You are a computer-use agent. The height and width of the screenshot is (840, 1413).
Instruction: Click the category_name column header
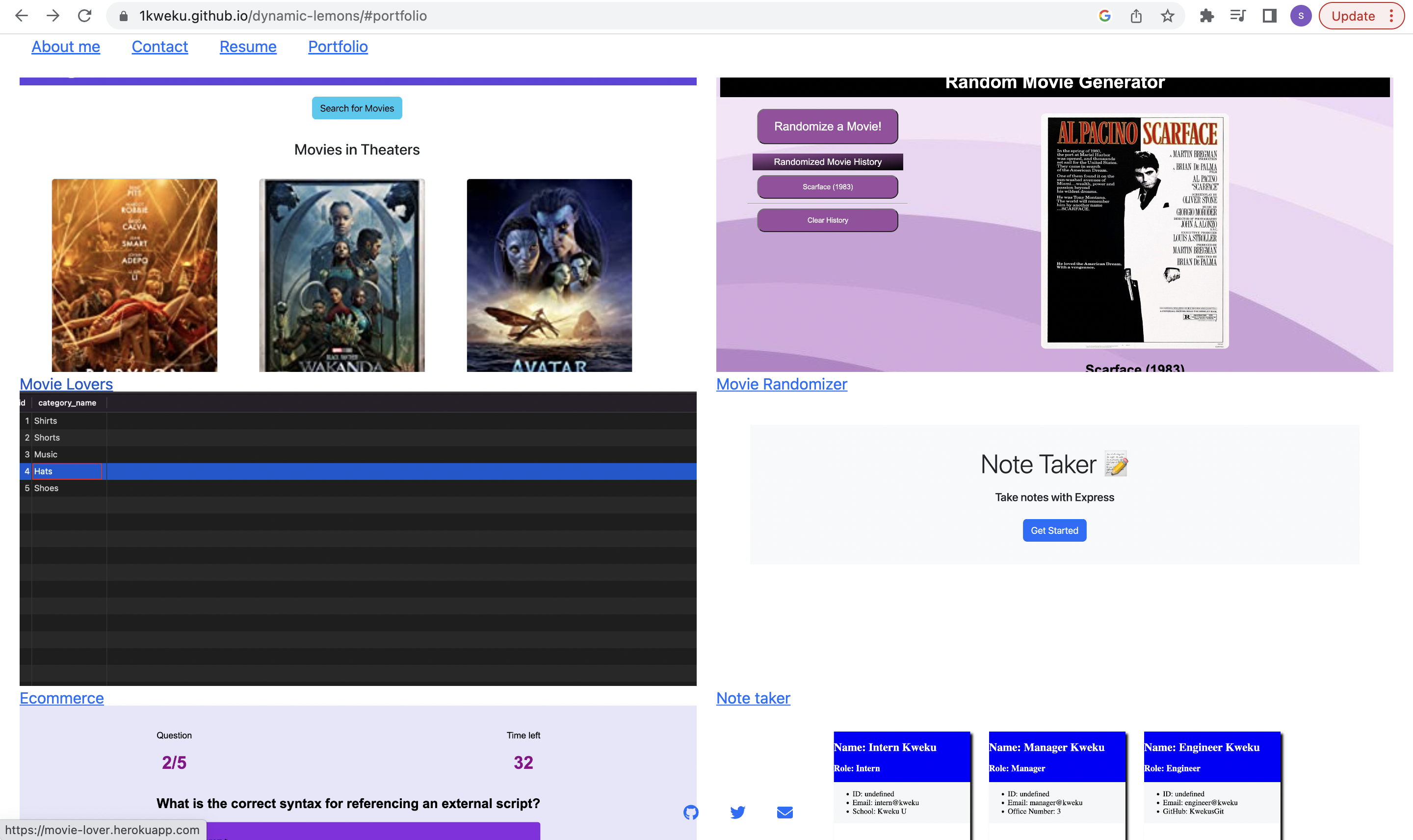pyautogui.click(x=67, y=403)
